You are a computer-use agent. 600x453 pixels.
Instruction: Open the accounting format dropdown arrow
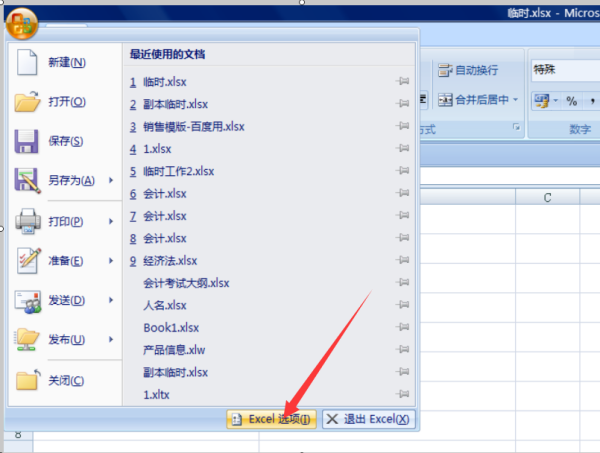click(555, 101)
